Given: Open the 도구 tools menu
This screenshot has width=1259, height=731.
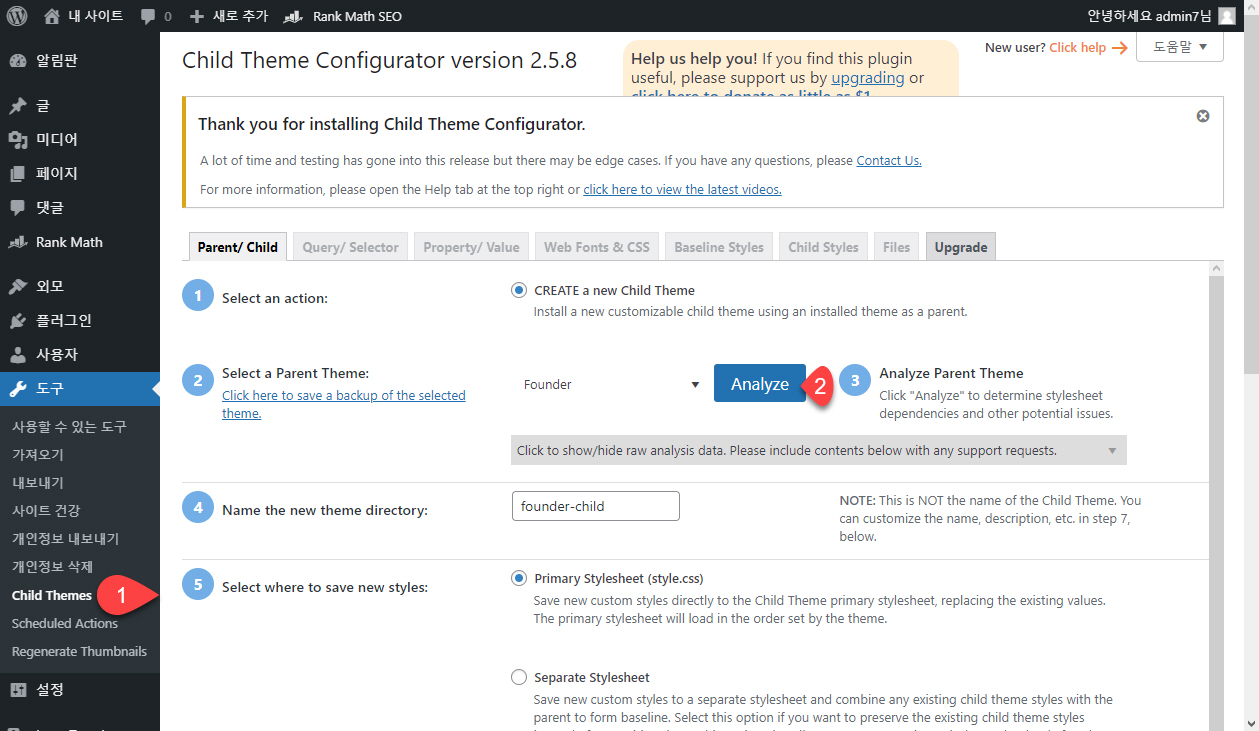Looking at the screenshot, I should click(80, 389).
